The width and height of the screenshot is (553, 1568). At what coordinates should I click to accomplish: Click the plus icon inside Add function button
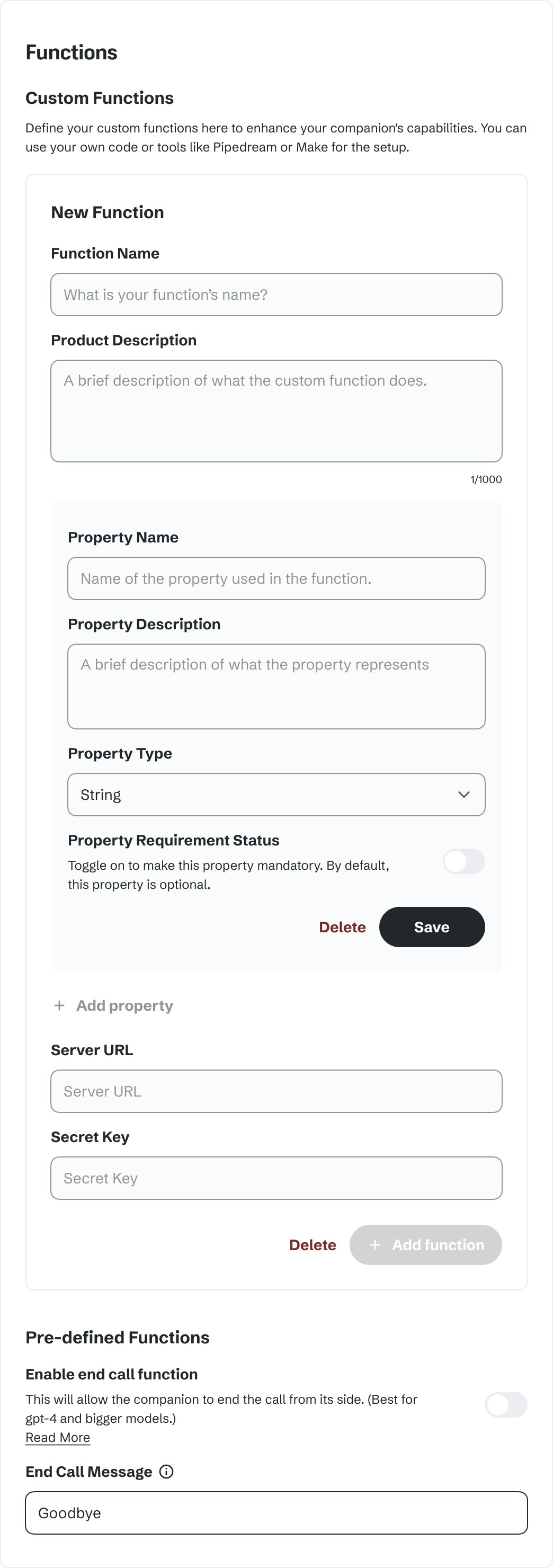pos(376,1245)
